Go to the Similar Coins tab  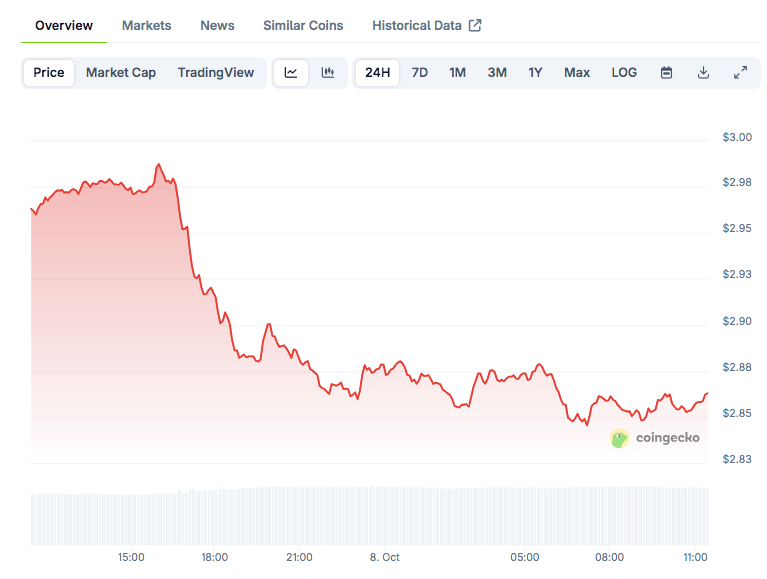303,26
